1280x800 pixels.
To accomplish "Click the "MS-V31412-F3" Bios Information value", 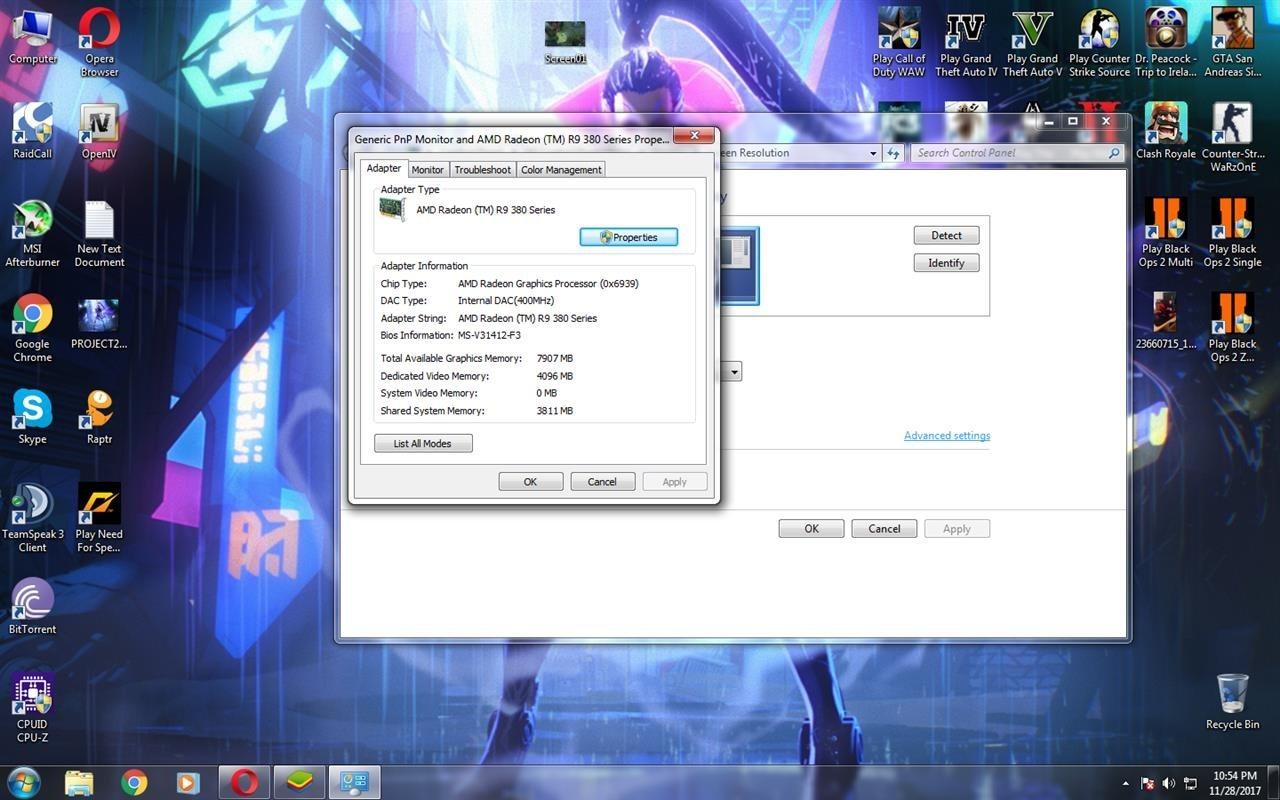I will (489, 335).
